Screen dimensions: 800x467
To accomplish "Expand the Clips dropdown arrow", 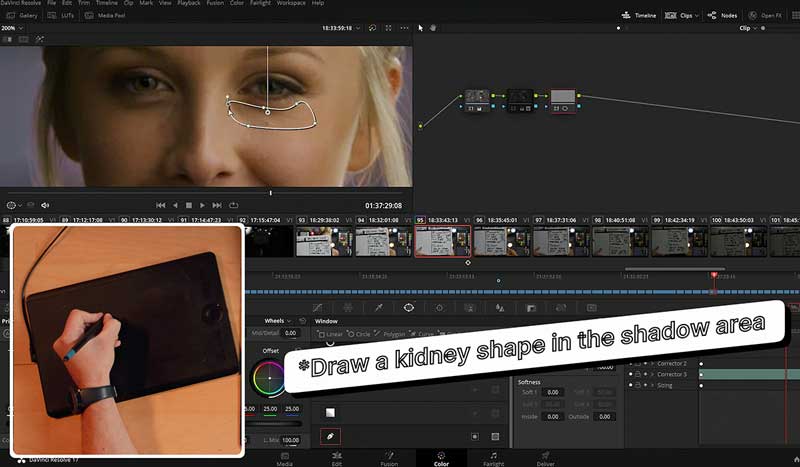I will 697,16.
